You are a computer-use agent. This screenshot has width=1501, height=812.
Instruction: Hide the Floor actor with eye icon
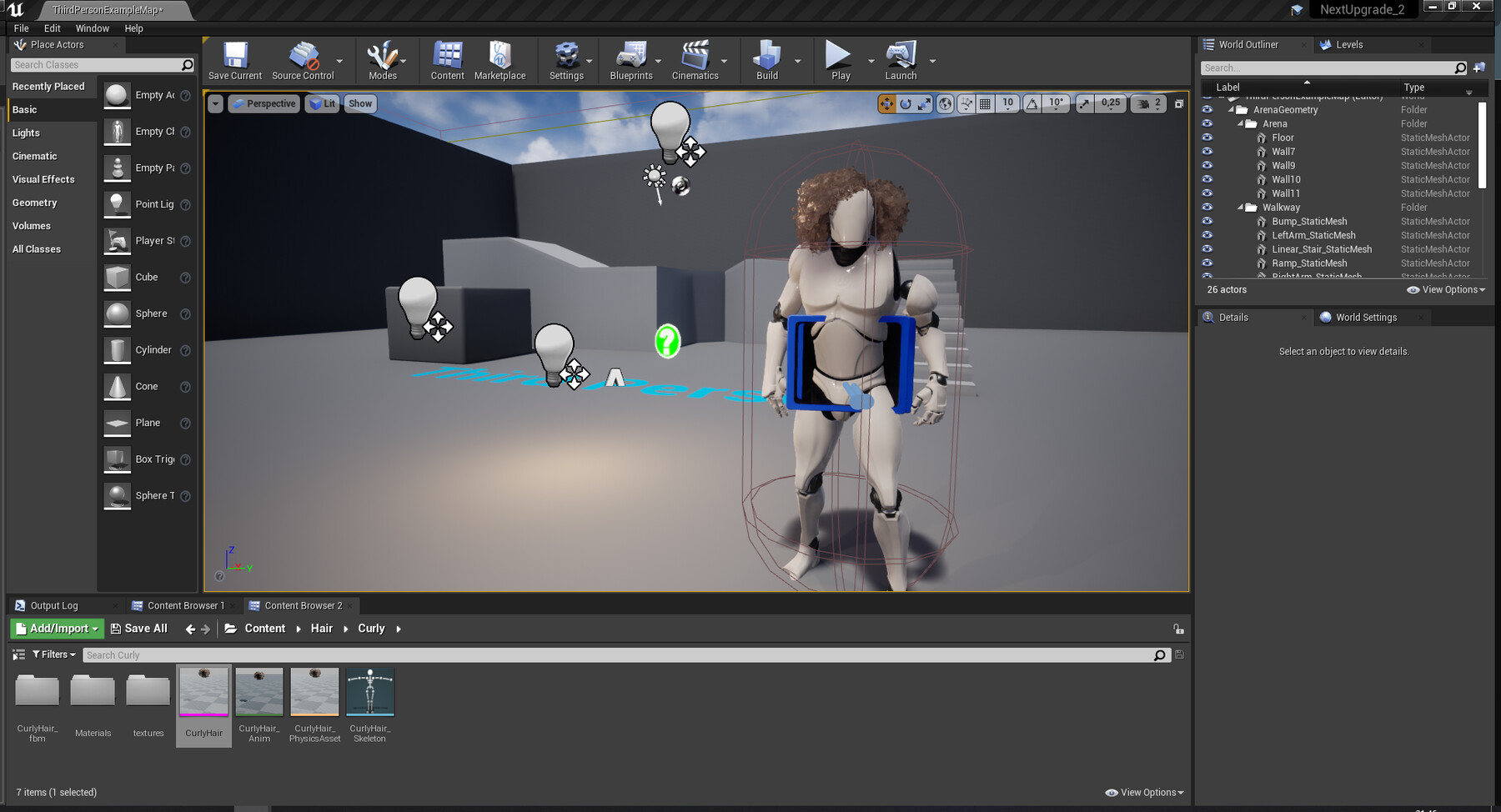[x=1207, y=138]
